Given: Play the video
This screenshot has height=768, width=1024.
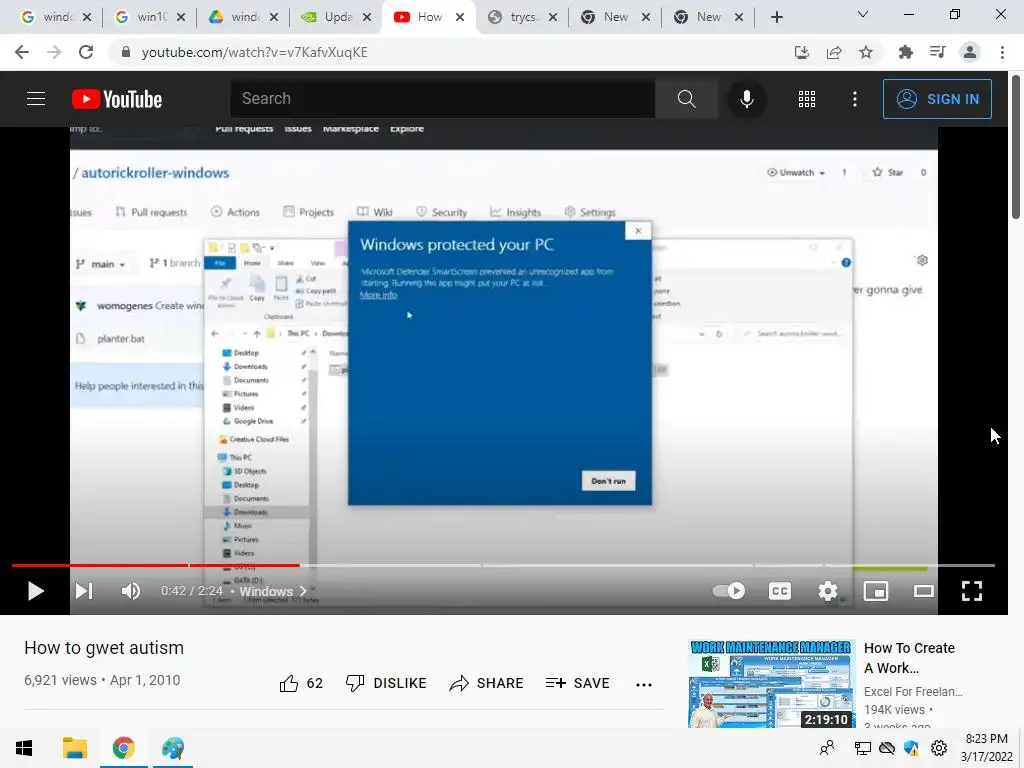Looking at the screenshot, I should click(35, 591).
